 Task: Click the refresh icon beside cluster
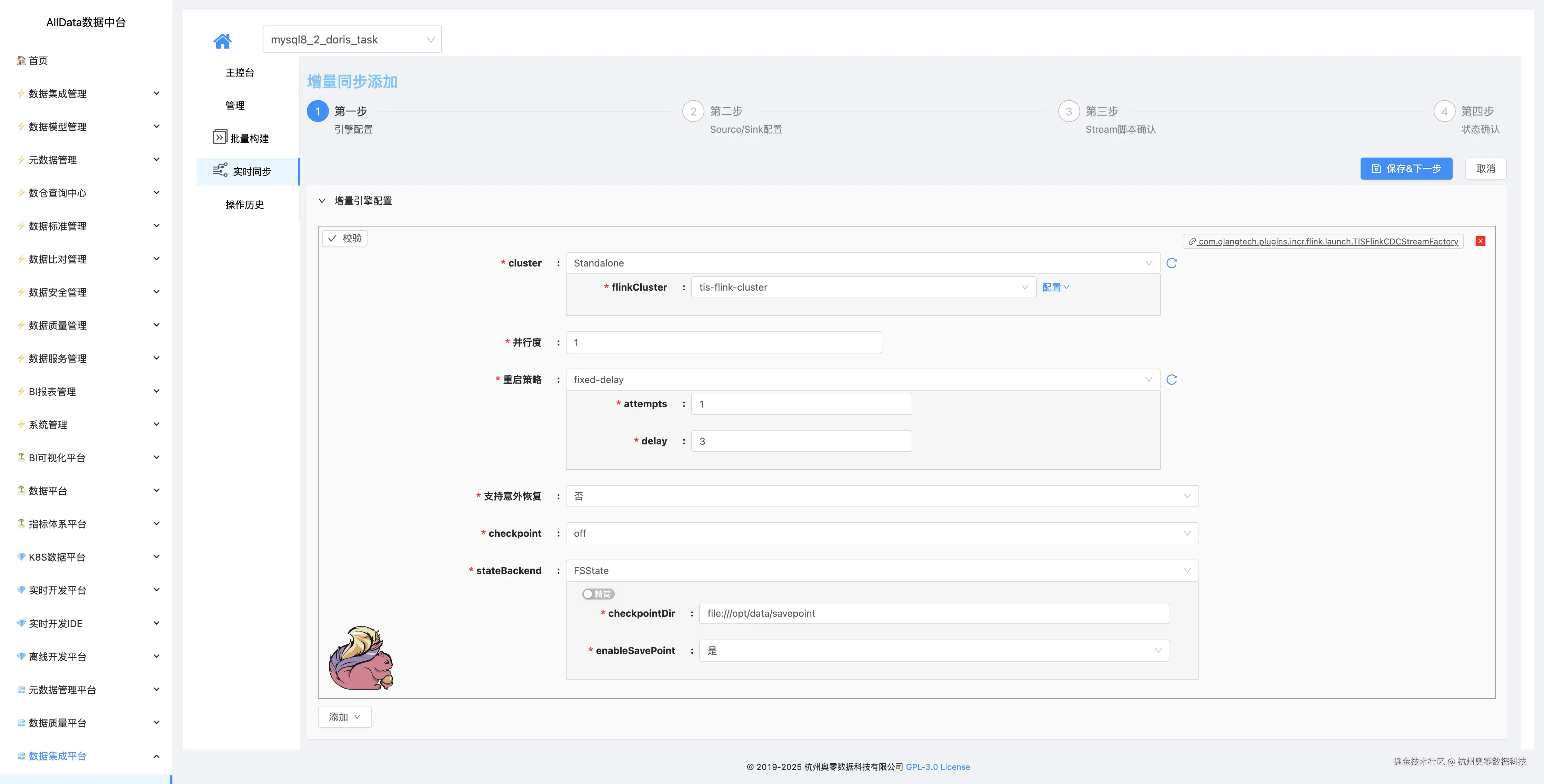tap(1172, 263)
